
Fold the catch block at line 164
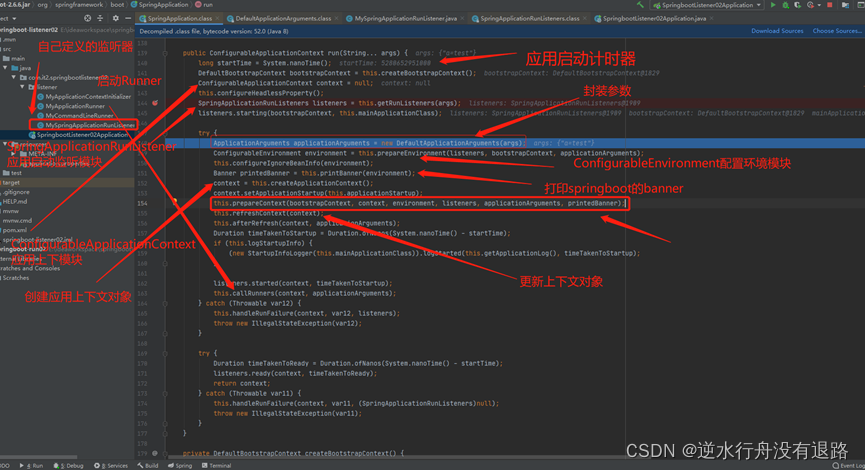pos(165,303)
